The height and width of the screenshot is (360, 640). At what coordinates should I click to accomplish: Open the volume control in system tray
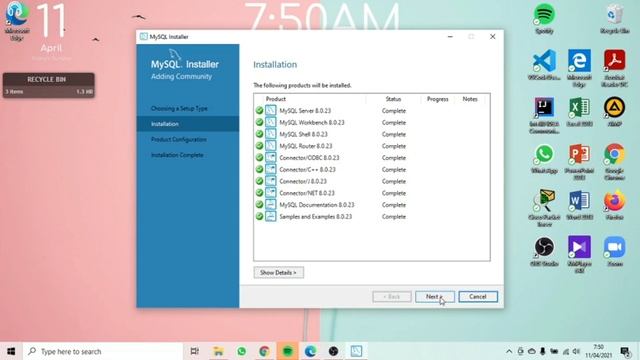576,351
